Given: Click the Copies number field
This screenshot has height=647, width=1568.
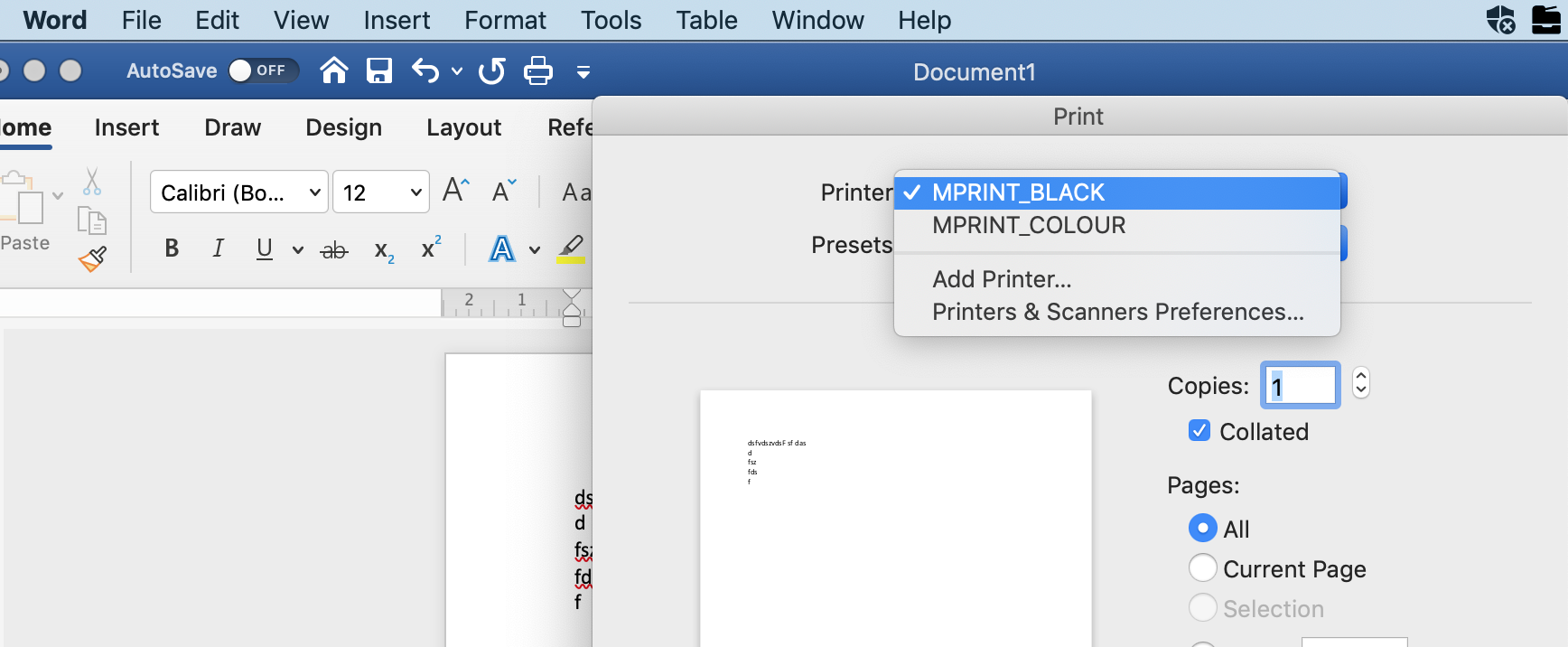Looking at the screenshot, I should pos(1301,386).
